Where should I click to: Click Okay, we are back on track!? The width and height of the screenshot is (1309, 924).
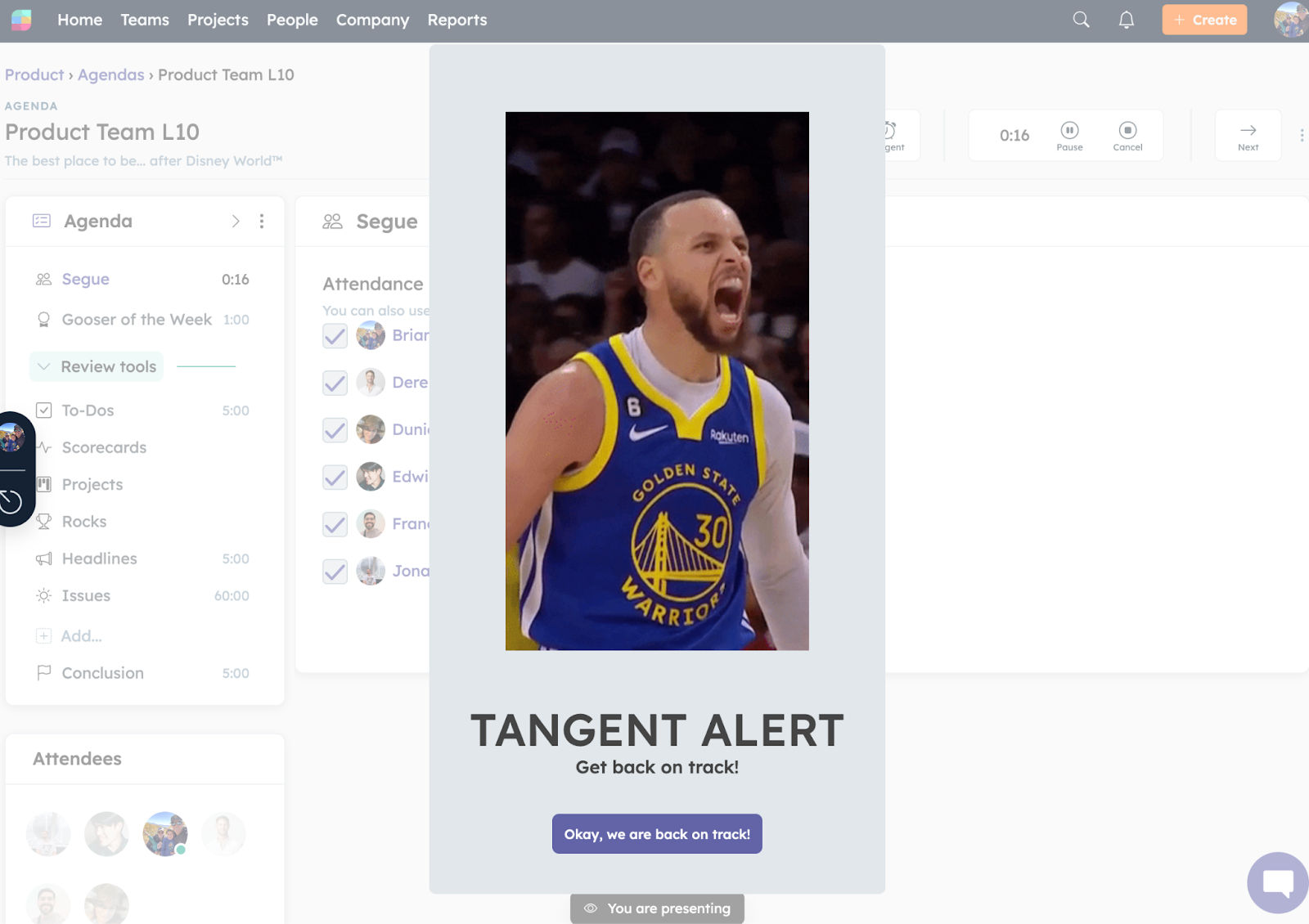click(x=657, y=834)
